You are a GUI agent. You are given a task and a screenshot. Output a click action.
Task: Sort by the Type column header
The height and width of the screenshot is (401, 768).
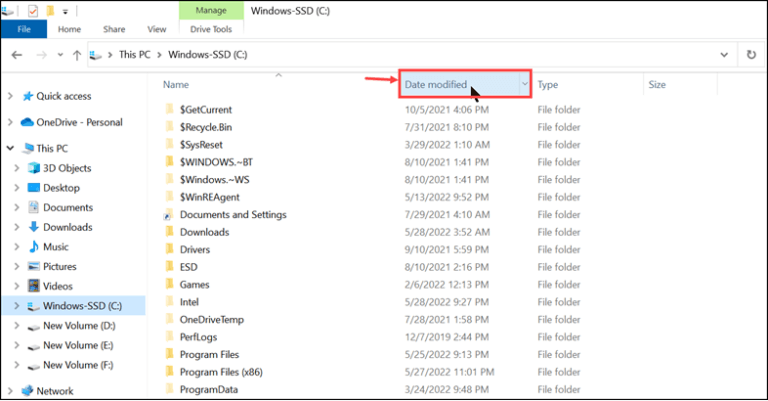click(548, 85)
